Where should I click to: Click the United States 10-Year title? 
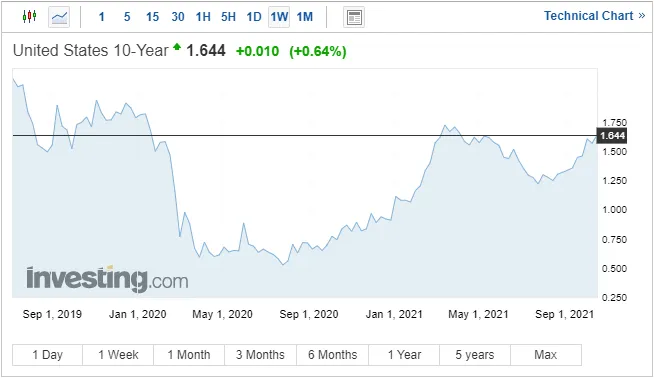coord(91,50)
